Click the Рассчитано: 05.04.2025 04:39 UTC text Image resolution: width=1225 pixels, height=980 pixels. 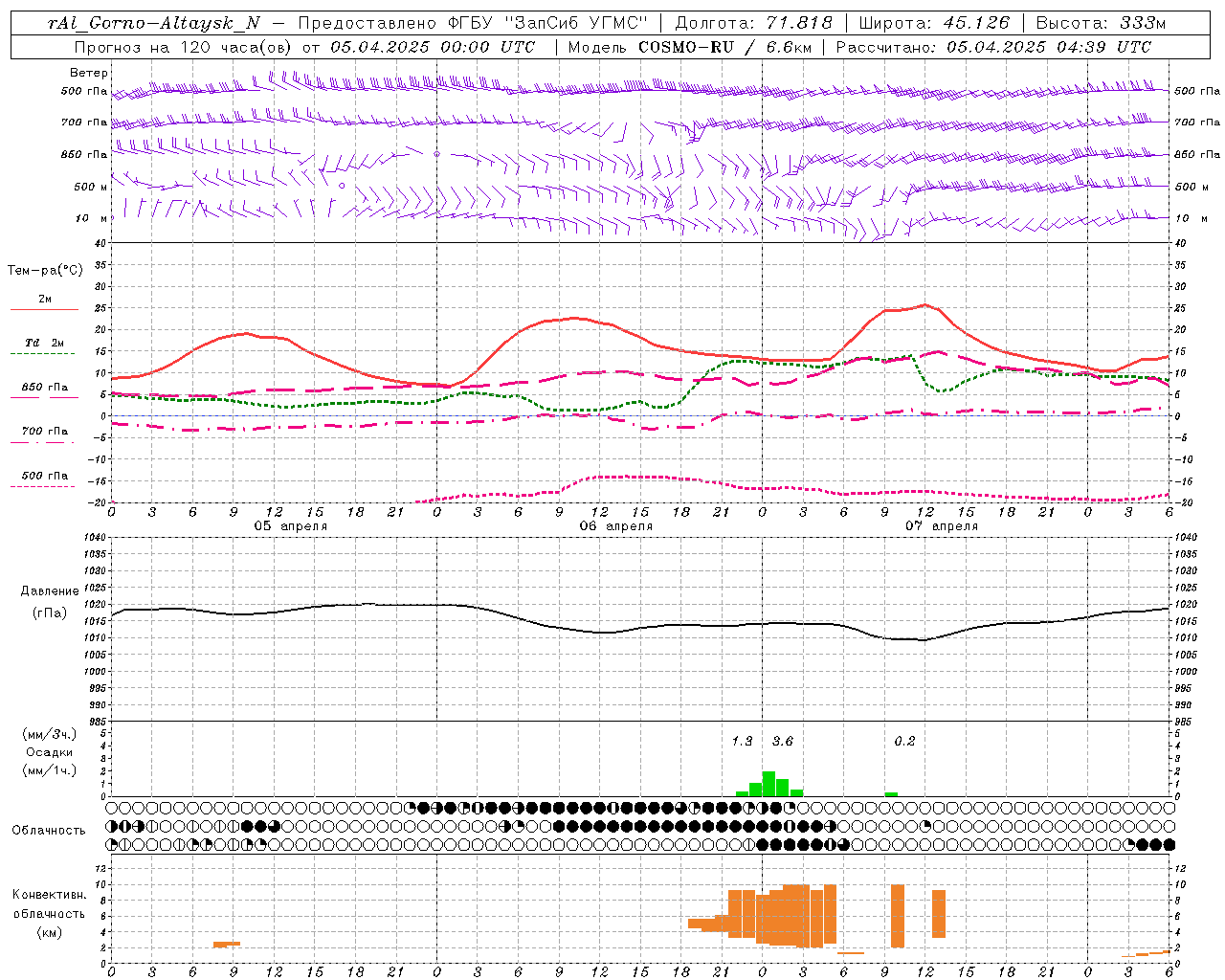993,47
